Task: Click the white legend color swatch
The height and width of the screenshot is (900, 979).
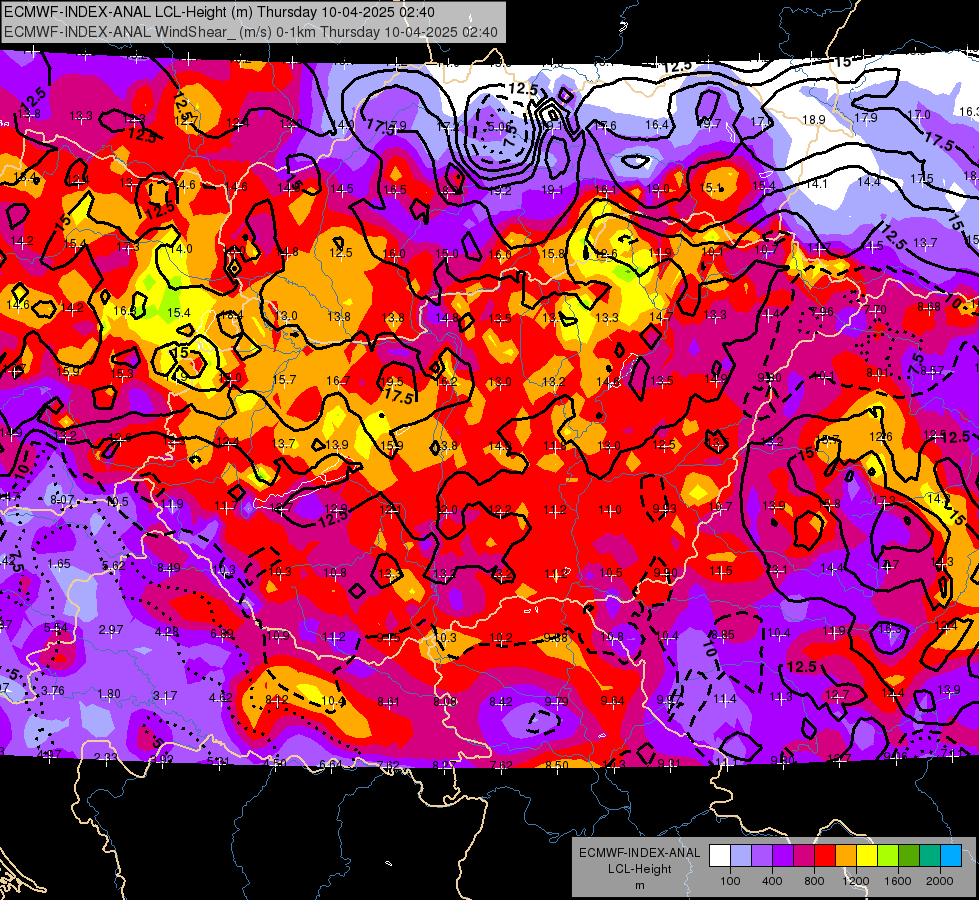Action: [720, 855]
